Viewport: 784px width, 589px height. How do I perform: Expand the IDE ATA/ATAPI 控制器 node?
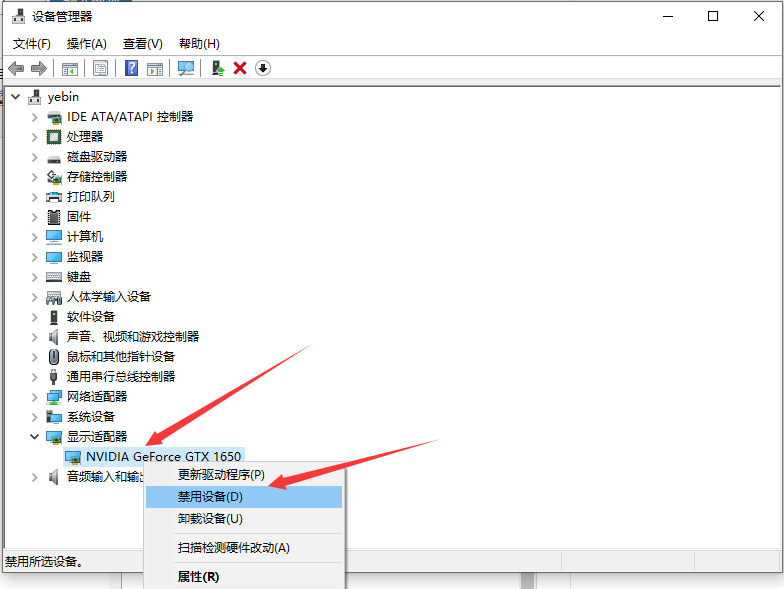point(34,117)
